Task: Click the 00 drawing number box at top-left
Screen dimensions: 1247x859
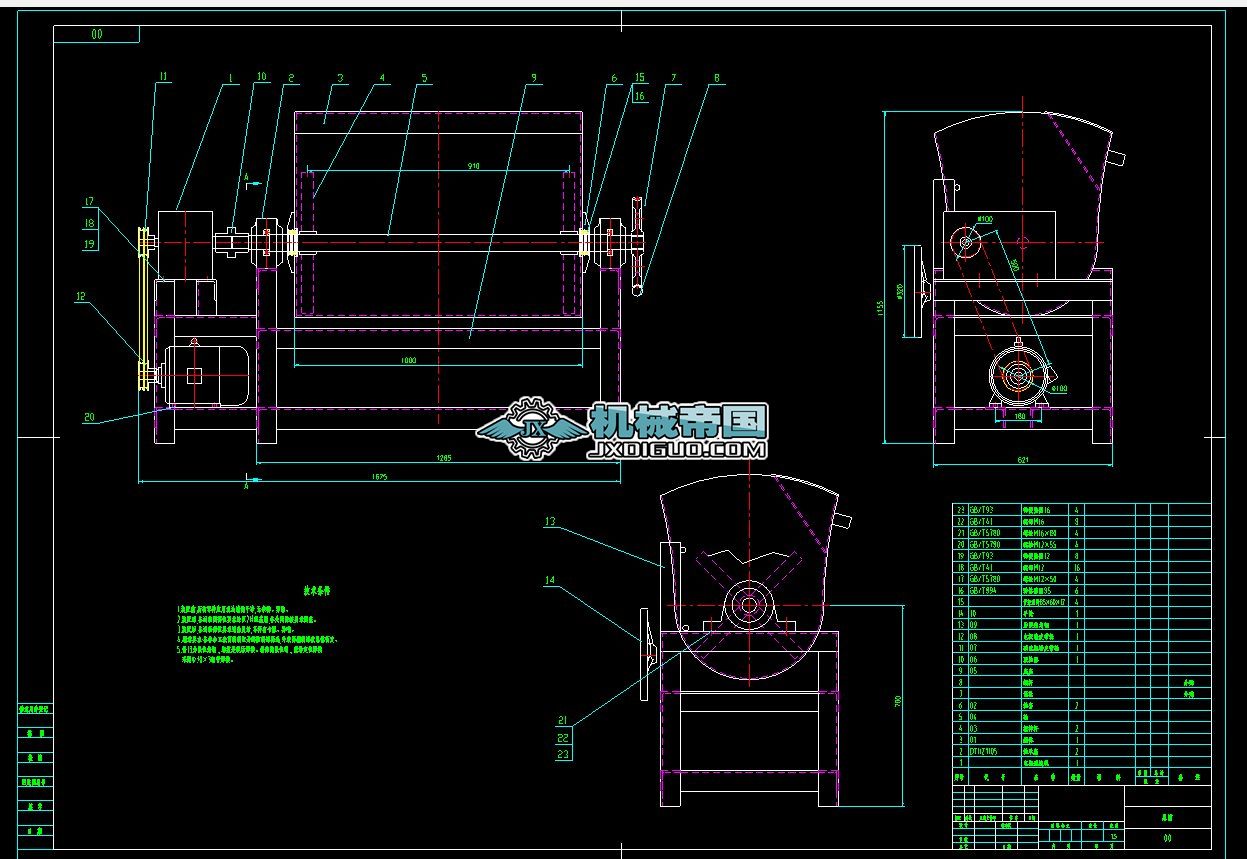Action: [x=96, y=34]
